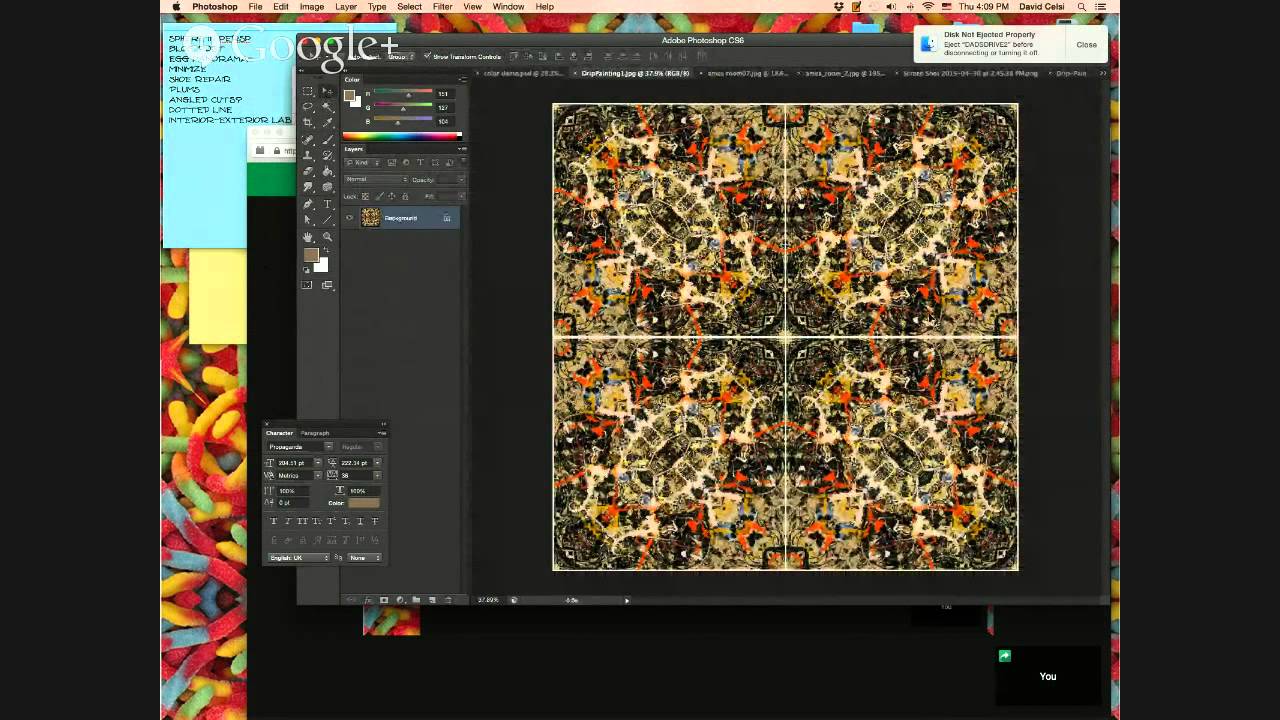1280x720 pixels.
Task: Select the Clone Stamp tool
Action: [x=308, y=154]
